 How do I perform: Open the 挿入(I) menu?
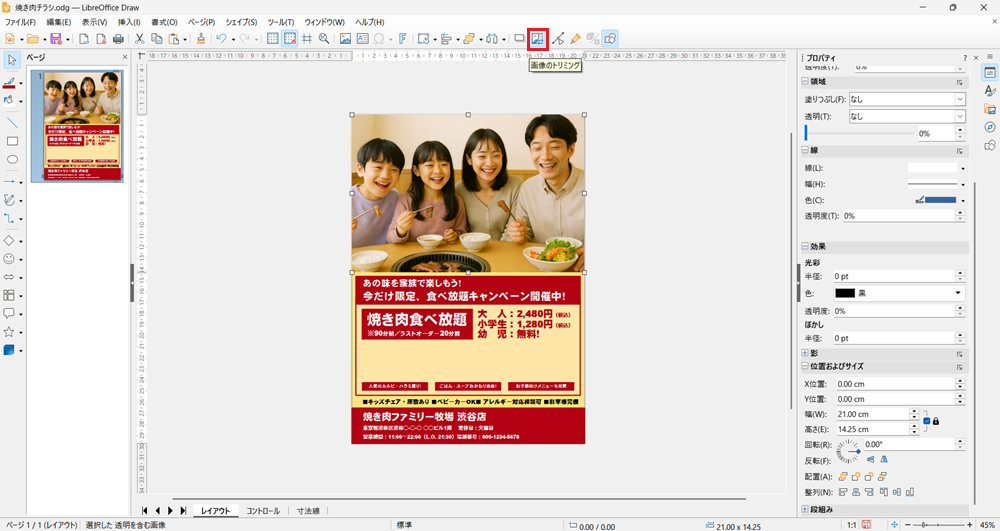(129, 22)
